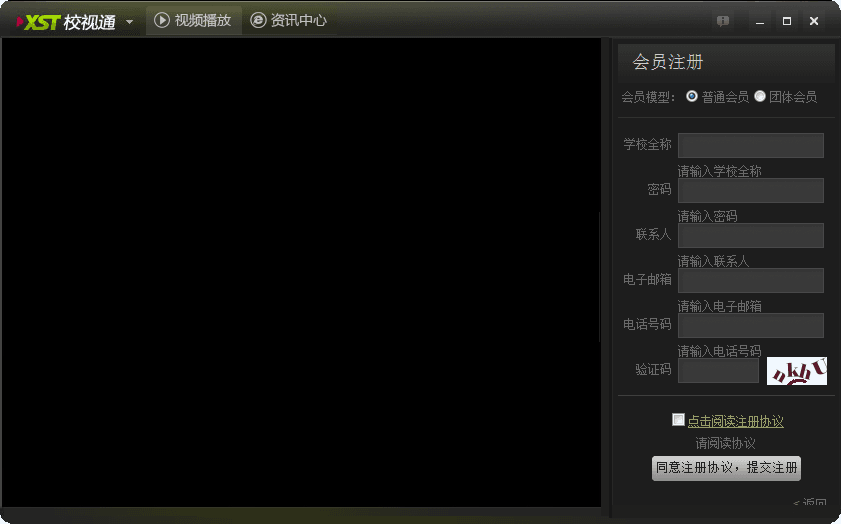Open dropdown arrow next to 校视通 logo

(x=129, y=22)
